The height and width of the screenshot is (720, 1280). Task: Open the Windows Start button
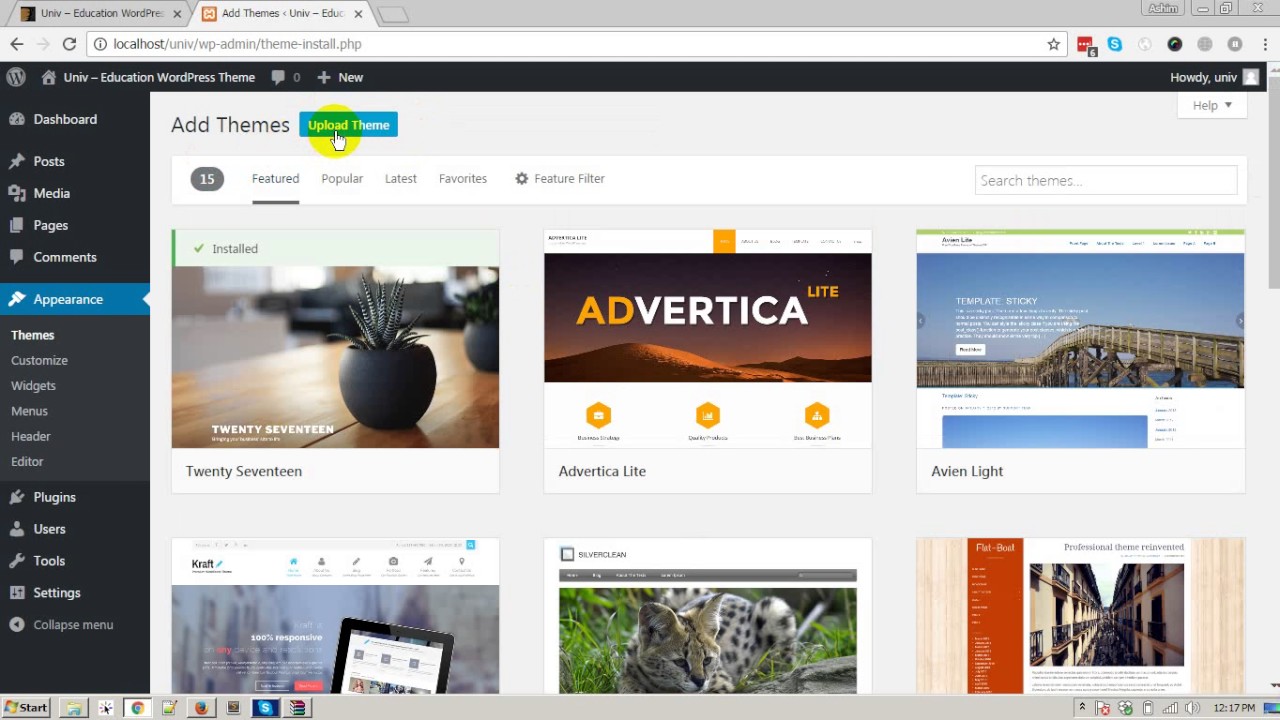tap(26, 708)
